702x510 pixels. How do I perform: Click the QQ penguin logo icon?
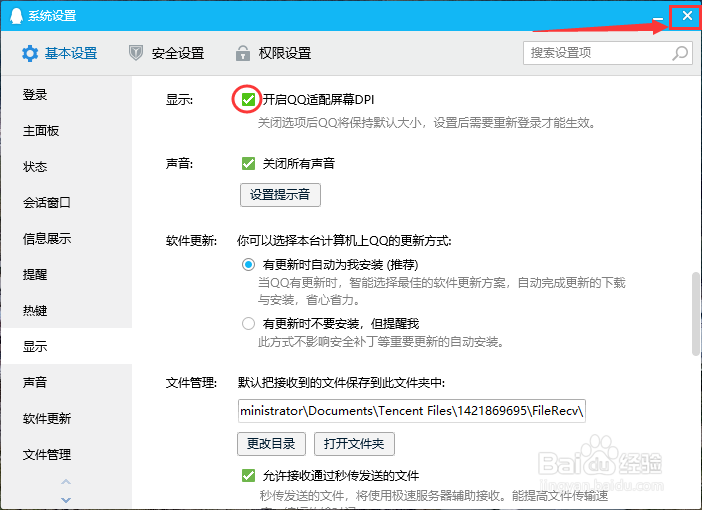point(16,16)
